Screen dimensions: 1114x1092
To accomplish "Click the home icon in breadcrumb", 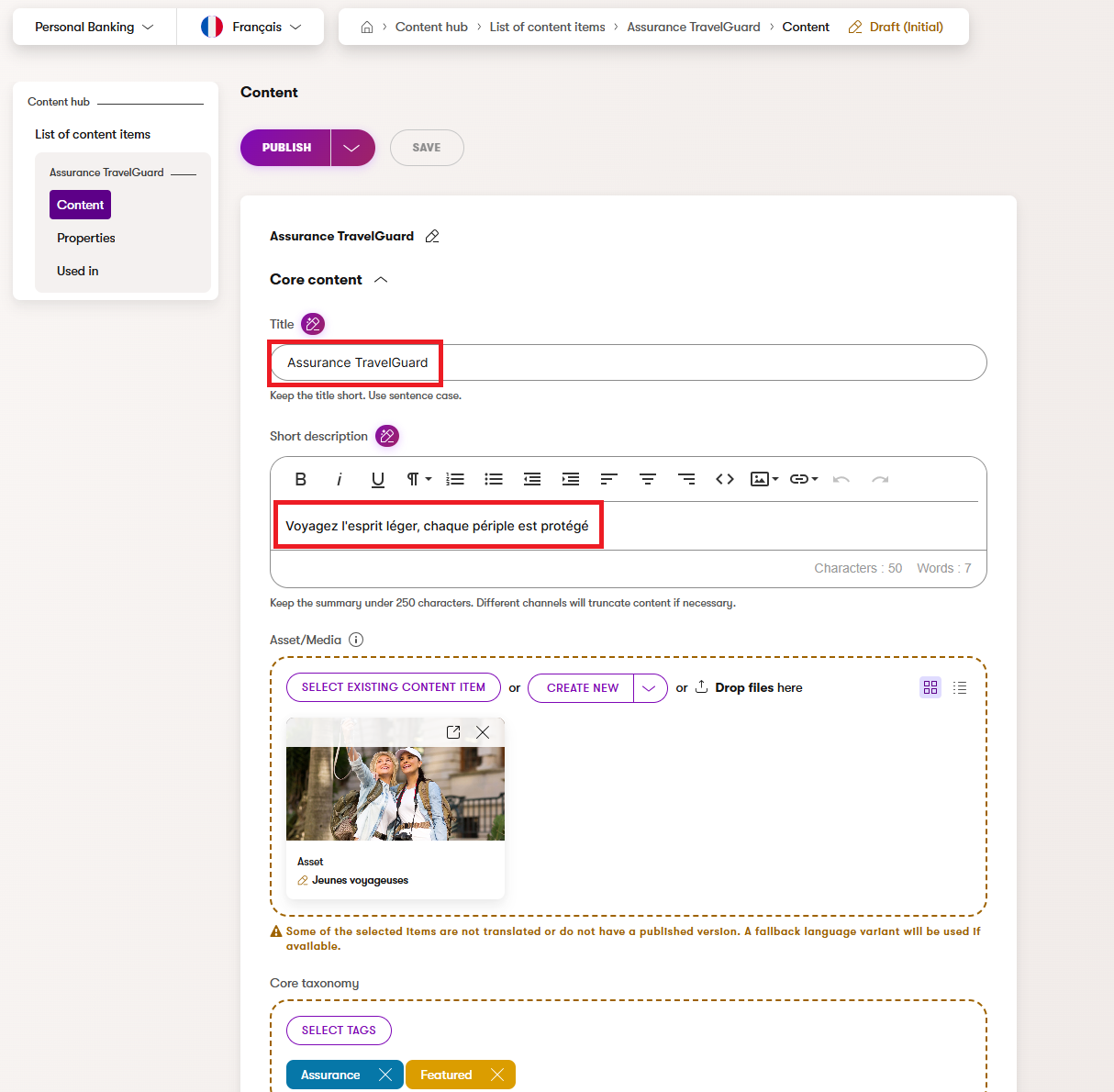I will click(367, 27).
